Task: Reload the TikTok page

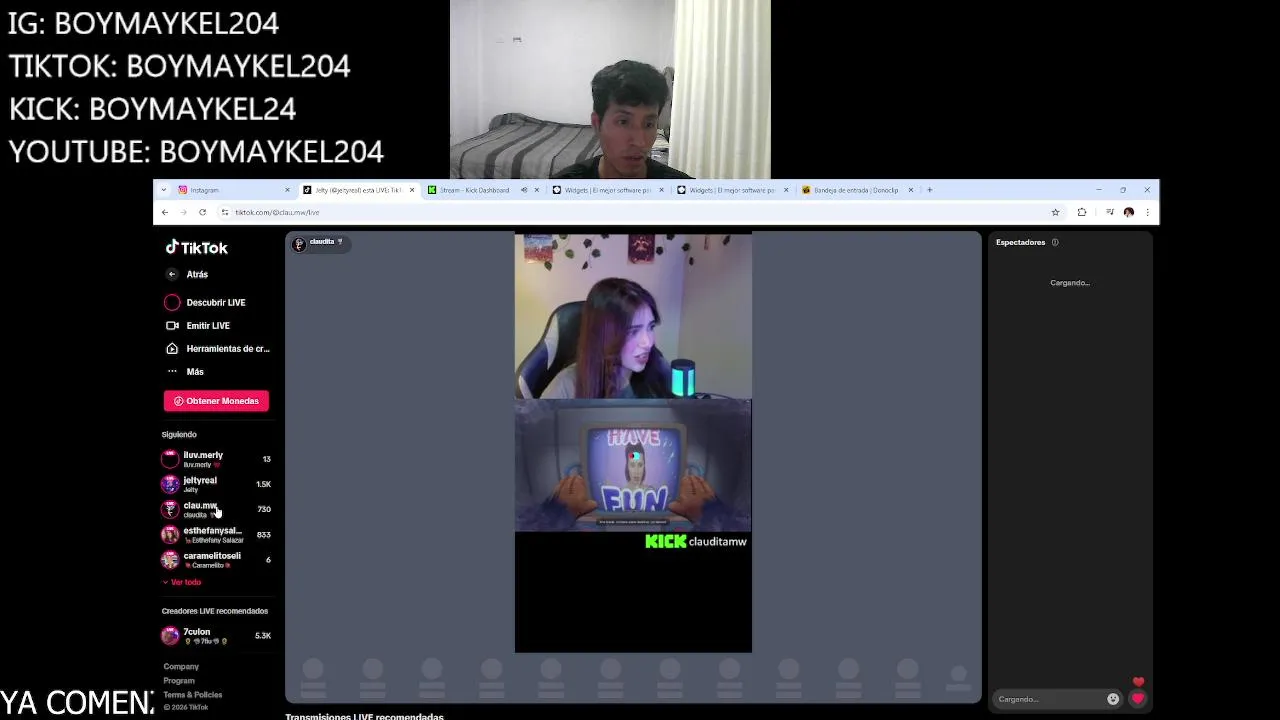Action: point(202,212)
